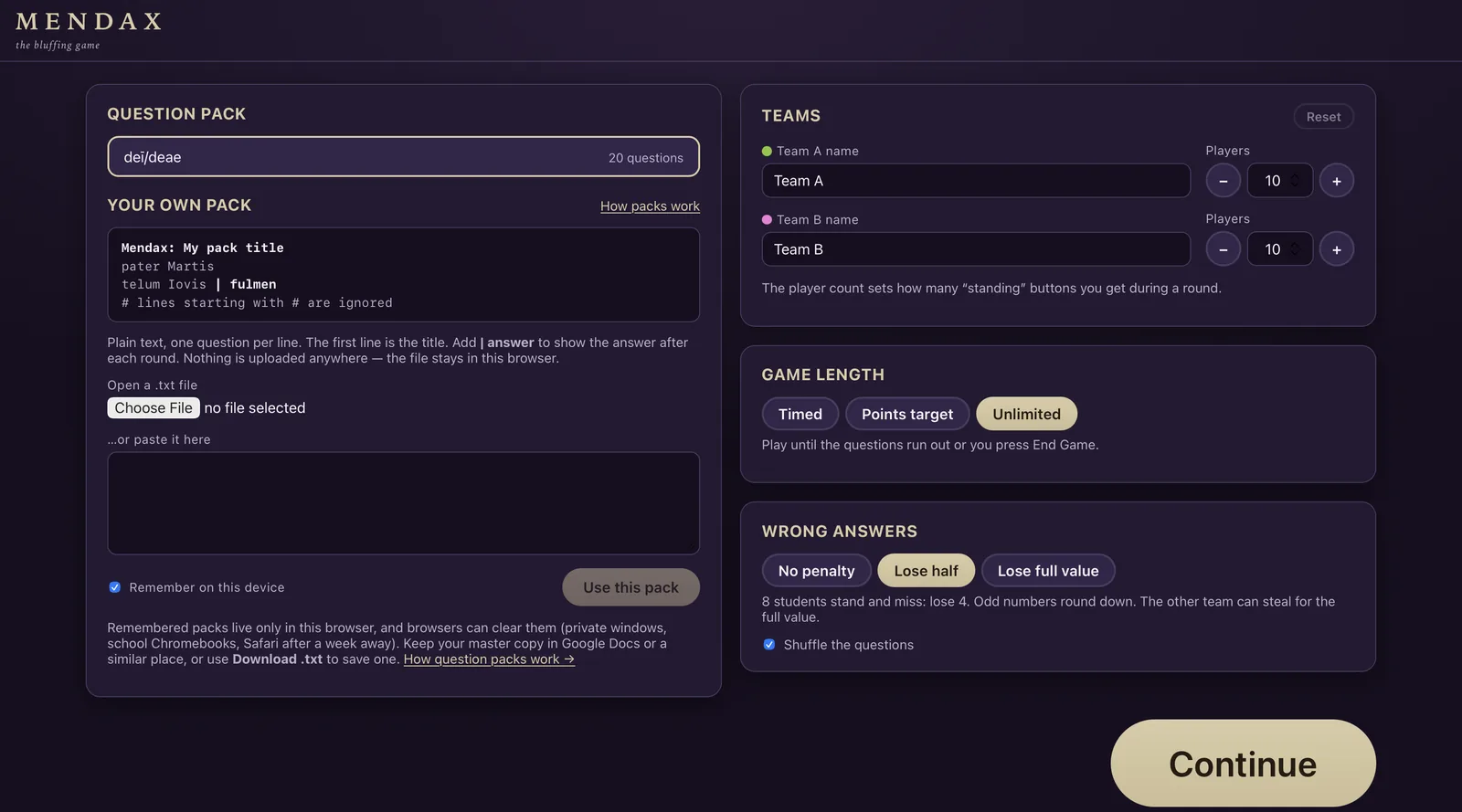Click the Continue button
1462x812 pixels.
coord(1243,764)
